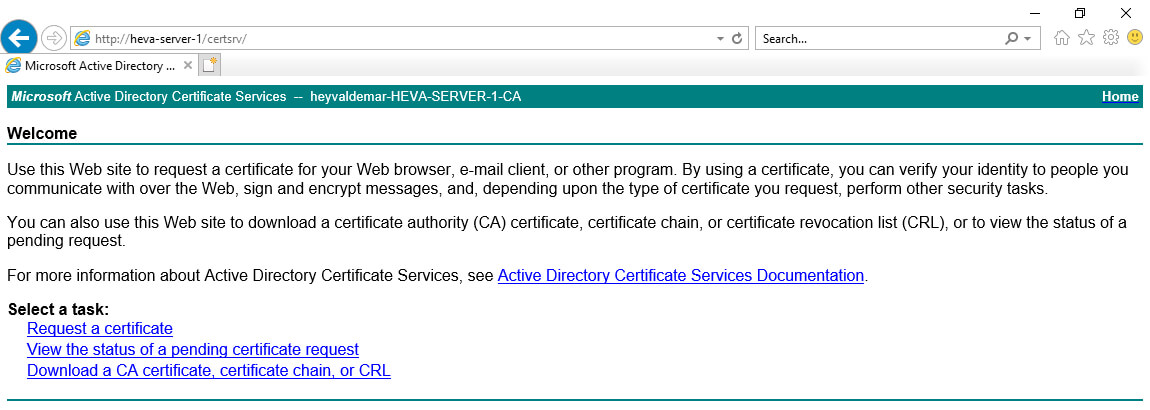Go back with the blue Back arrow
The height and width of the screenshot is (410, 1150).
18,37
